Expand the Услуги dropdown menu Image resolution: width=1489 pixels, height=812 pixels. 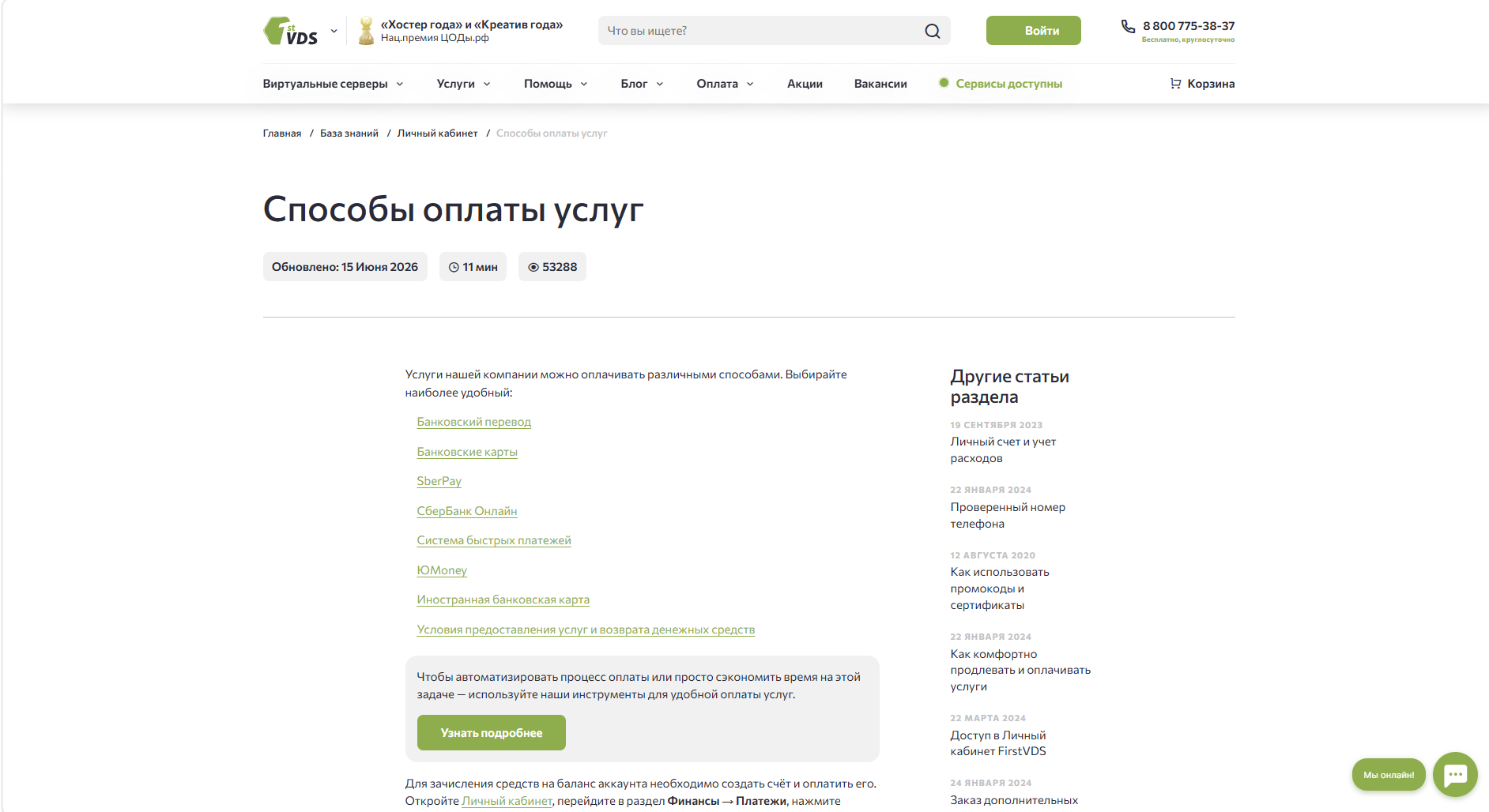coord(464,84)
